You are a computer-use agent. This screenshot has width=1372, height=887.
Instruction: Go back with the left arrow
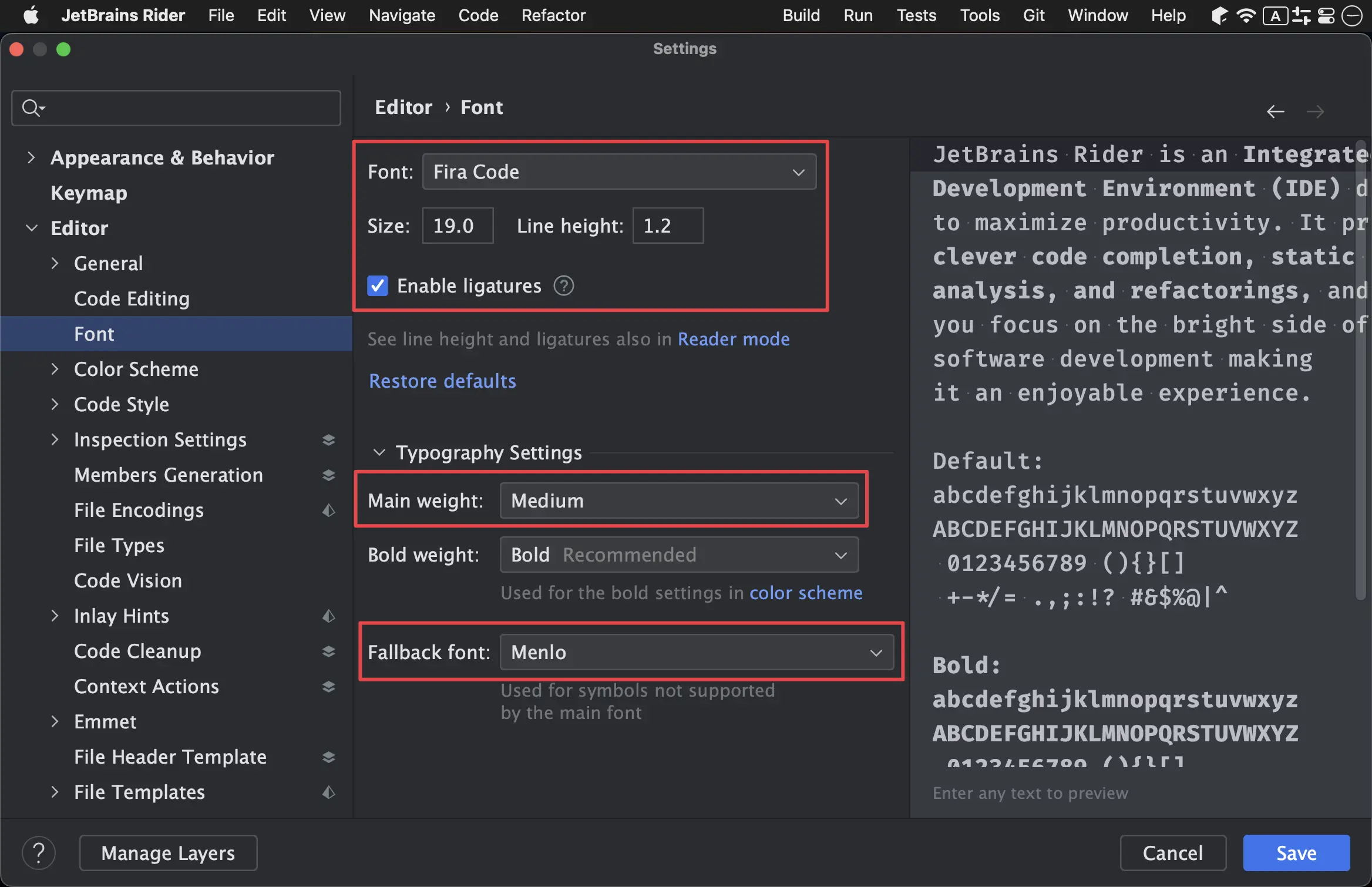coord(1275,112)
